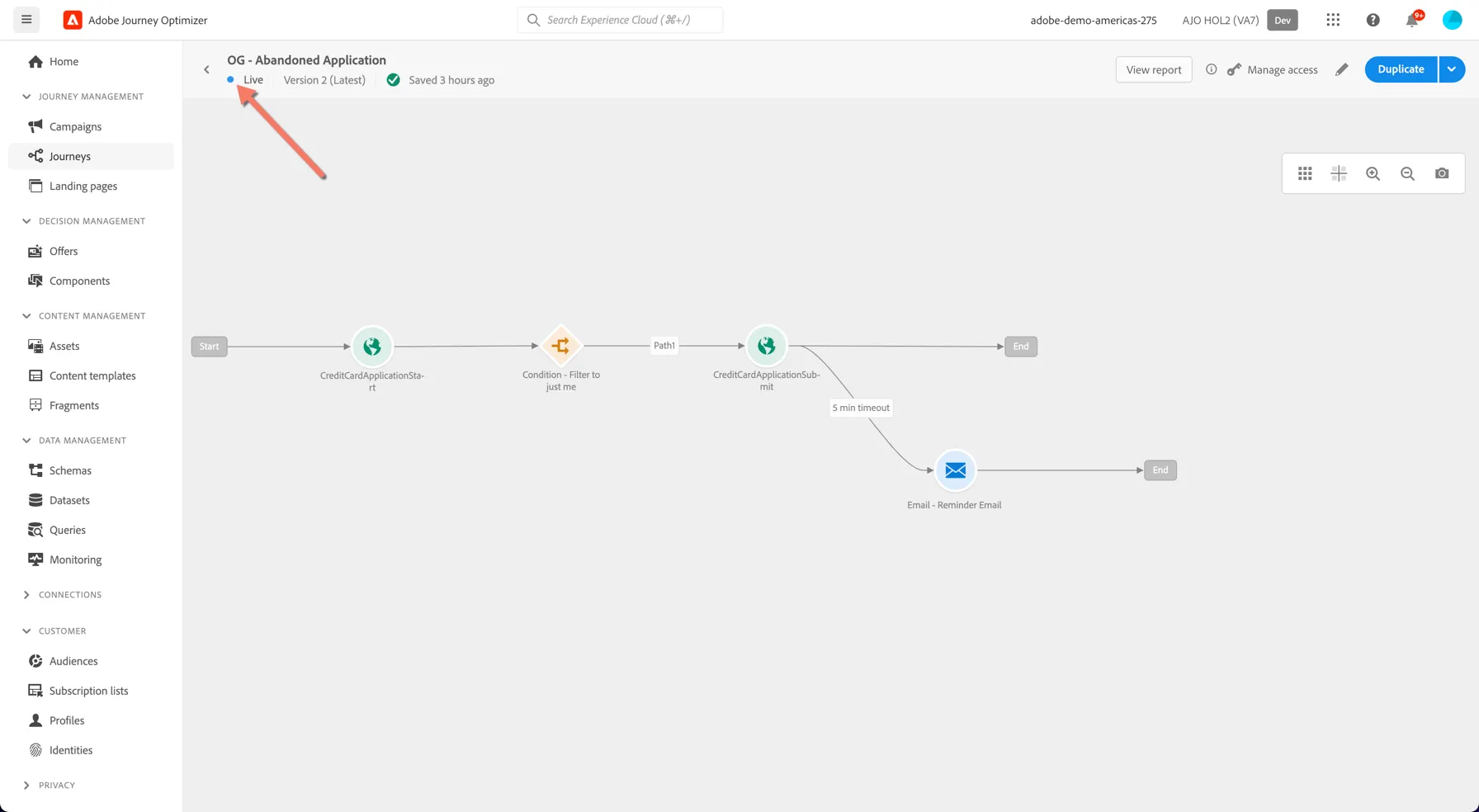Open the Help question mark icon
Viewport: 1479px width, 812px height.
pos(1373,20)
